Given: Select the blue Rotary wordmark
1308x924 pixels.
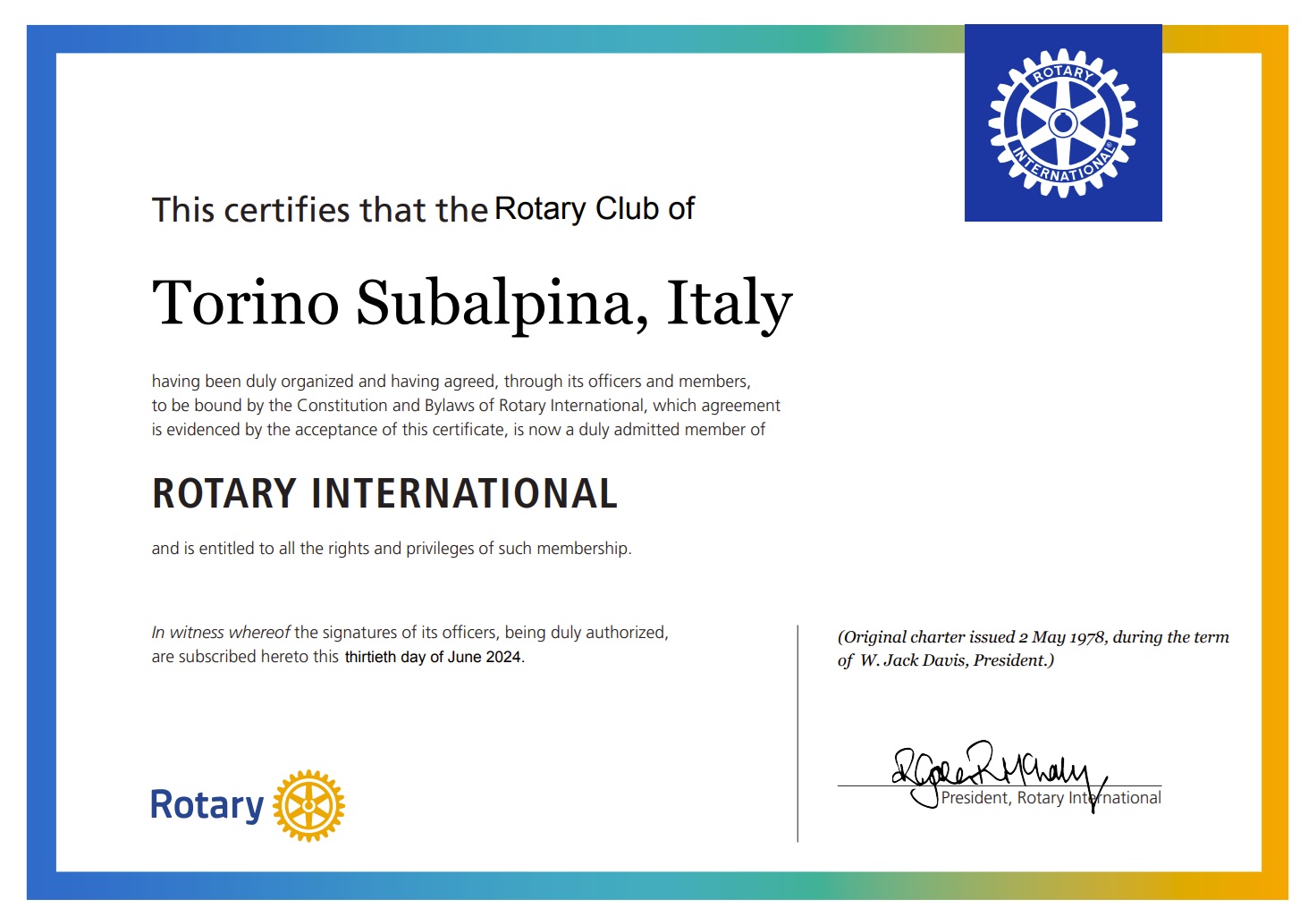Looking at the screenshot, I should [x=207, y=805].
